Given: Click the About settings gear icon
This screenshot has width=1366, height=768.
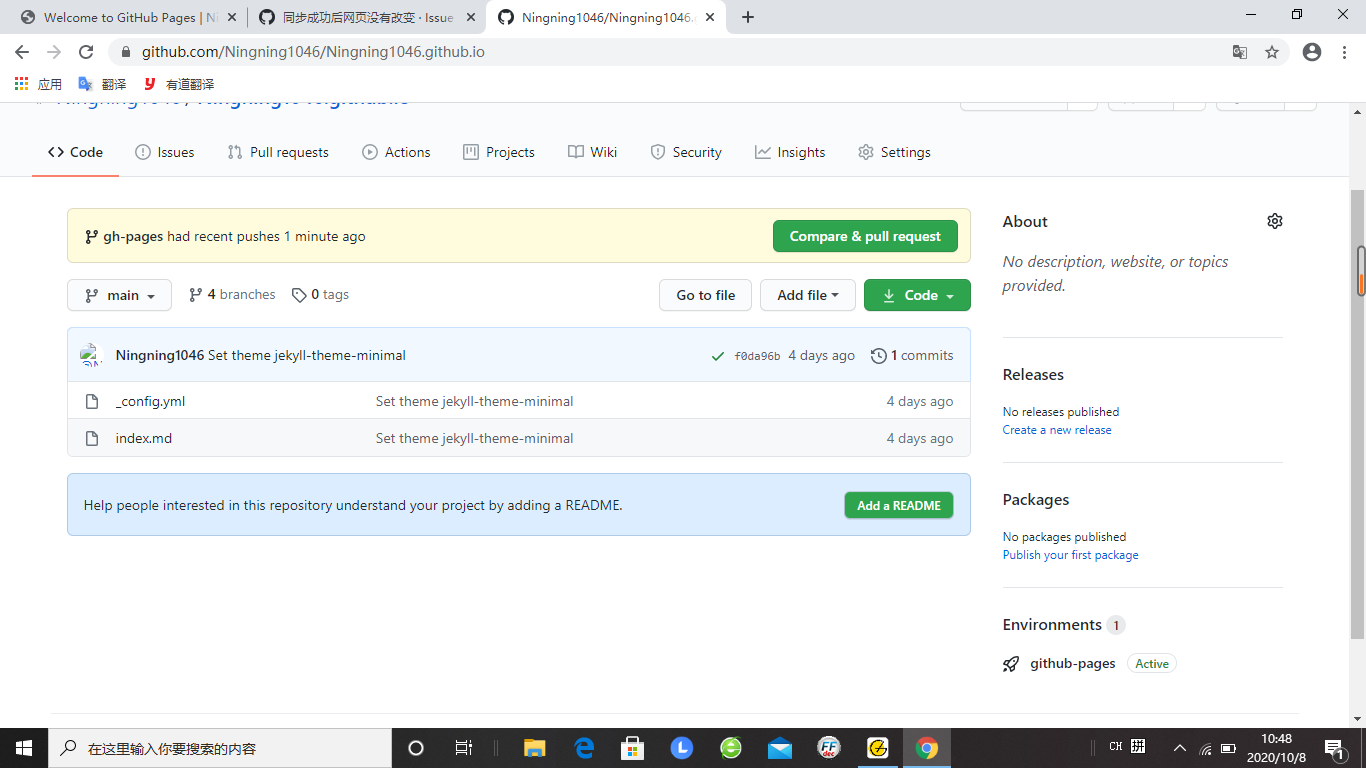Looking at the screenshot, I should 1274,221.
